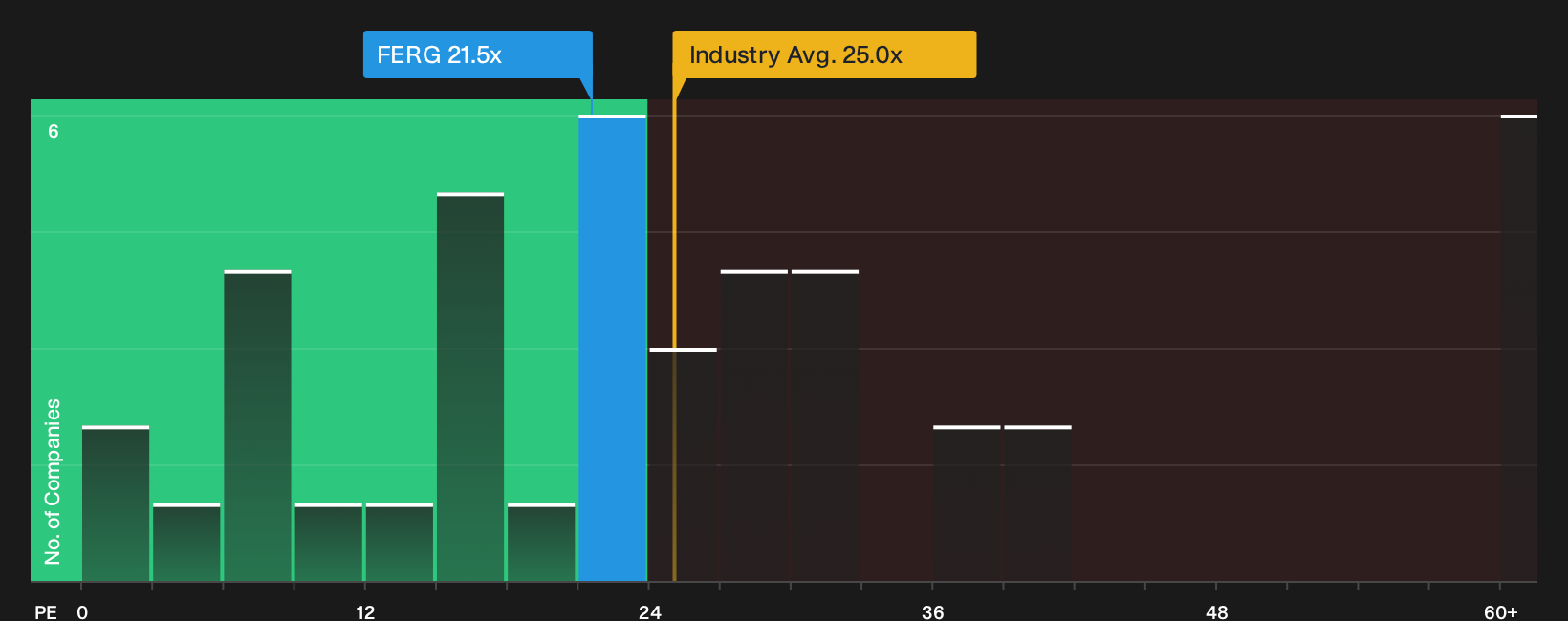
Task: Click the PE axis title
Action: (x=46, y=611)
